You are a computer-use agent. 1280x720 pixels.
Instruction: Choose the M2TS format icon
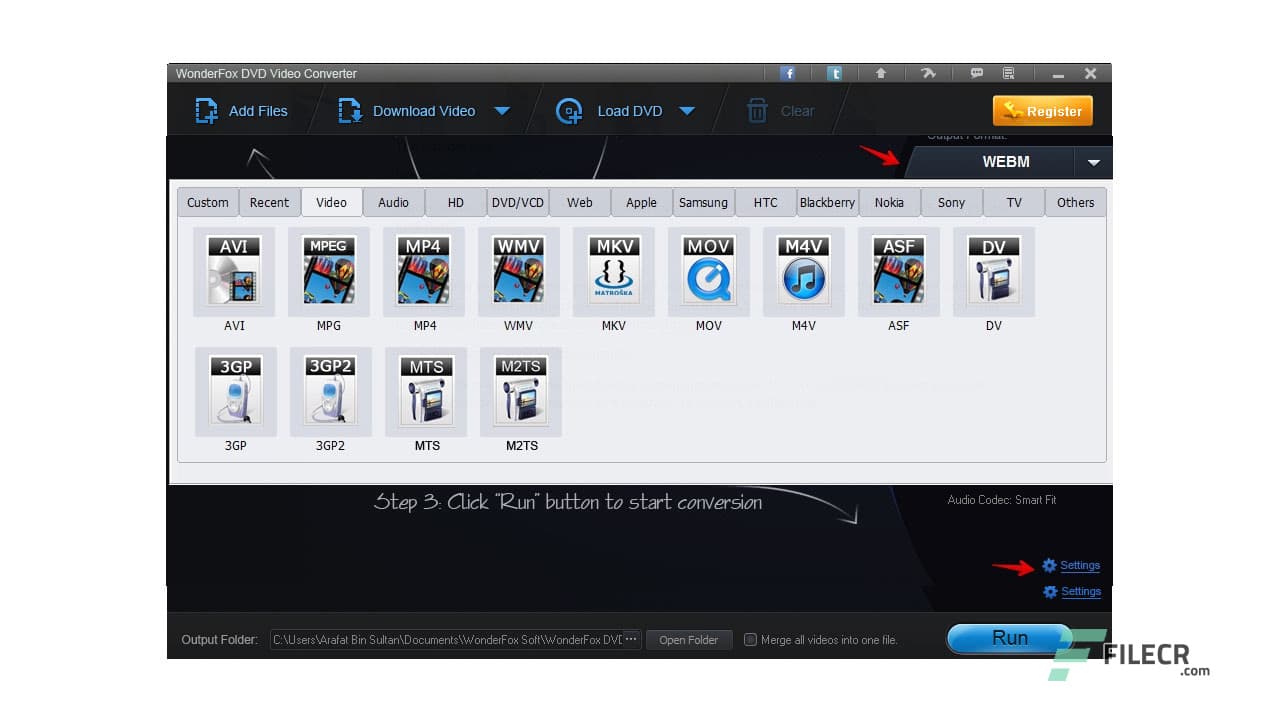[x=519, y=391]
